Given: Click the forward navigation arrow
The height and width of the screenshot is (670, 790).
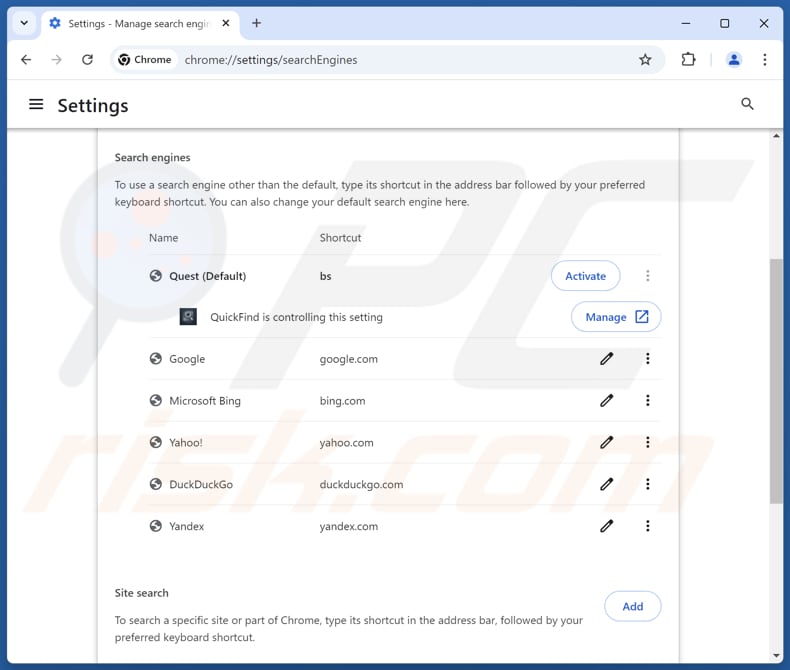Looking at the screenshot, I should tap(56, 59).
